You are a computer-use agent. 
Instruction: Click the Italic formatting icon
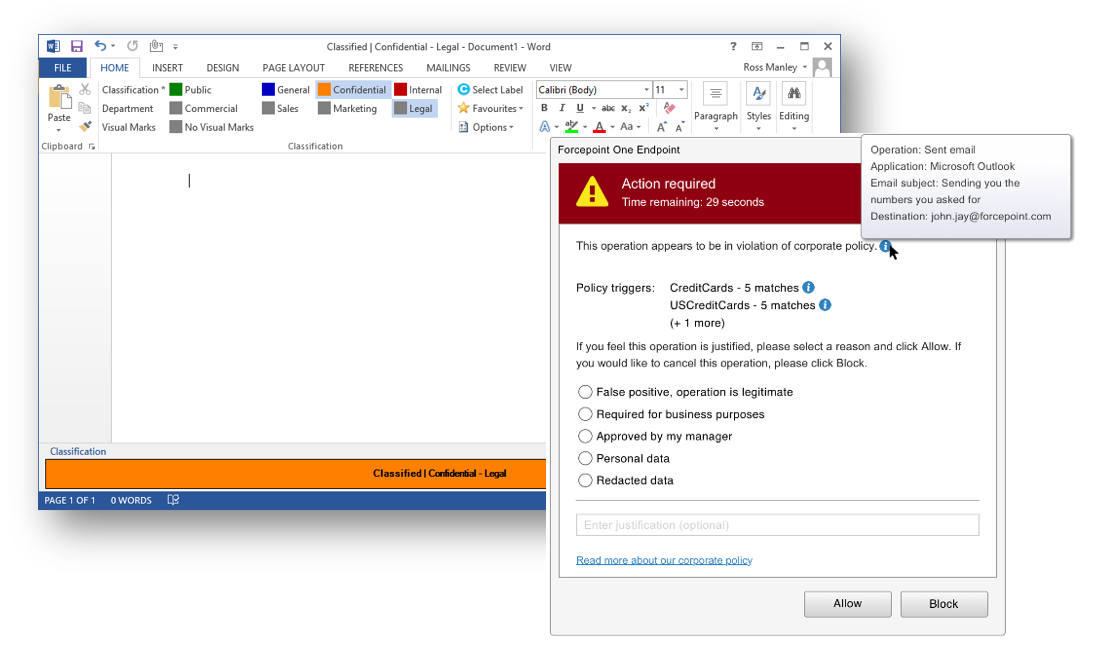click(x=562, y=108)
